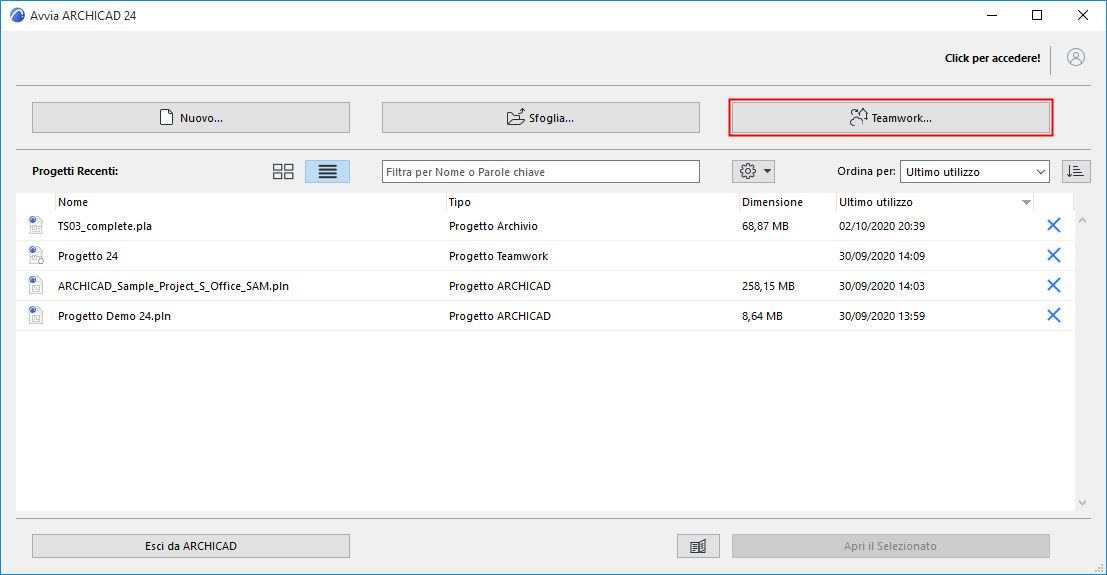1107x575 pixels.
Task: Click the Progetto Teamwork type cell
Action: pyautogui.click(x=498, y=256)
